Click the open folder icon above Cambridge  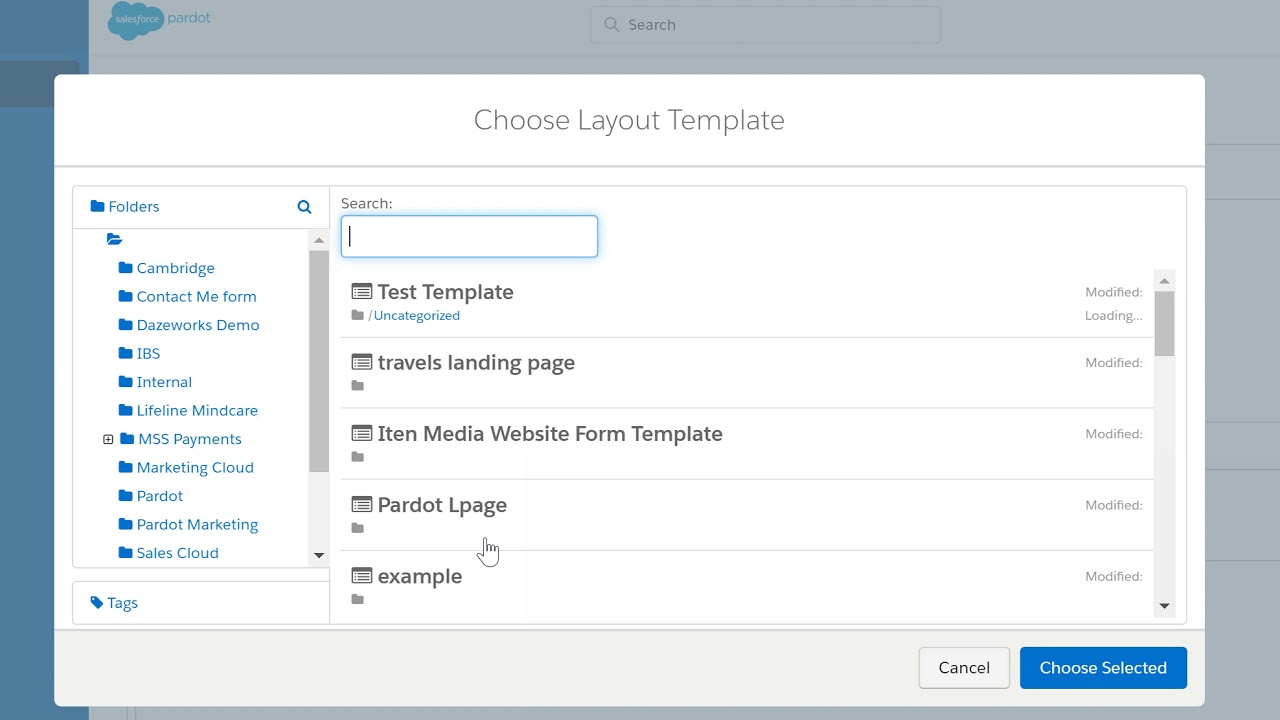(x=114, y=239)
